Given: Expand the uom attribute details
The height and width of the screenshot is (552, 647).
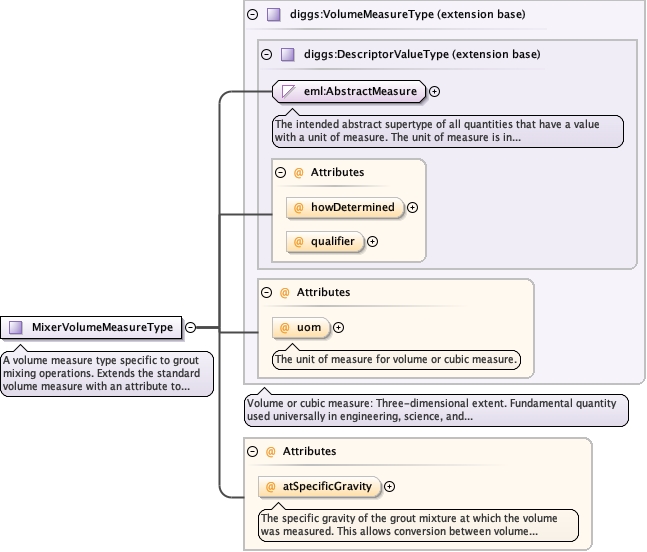Looking at the screenshot, I should click(x=338, y=327).
